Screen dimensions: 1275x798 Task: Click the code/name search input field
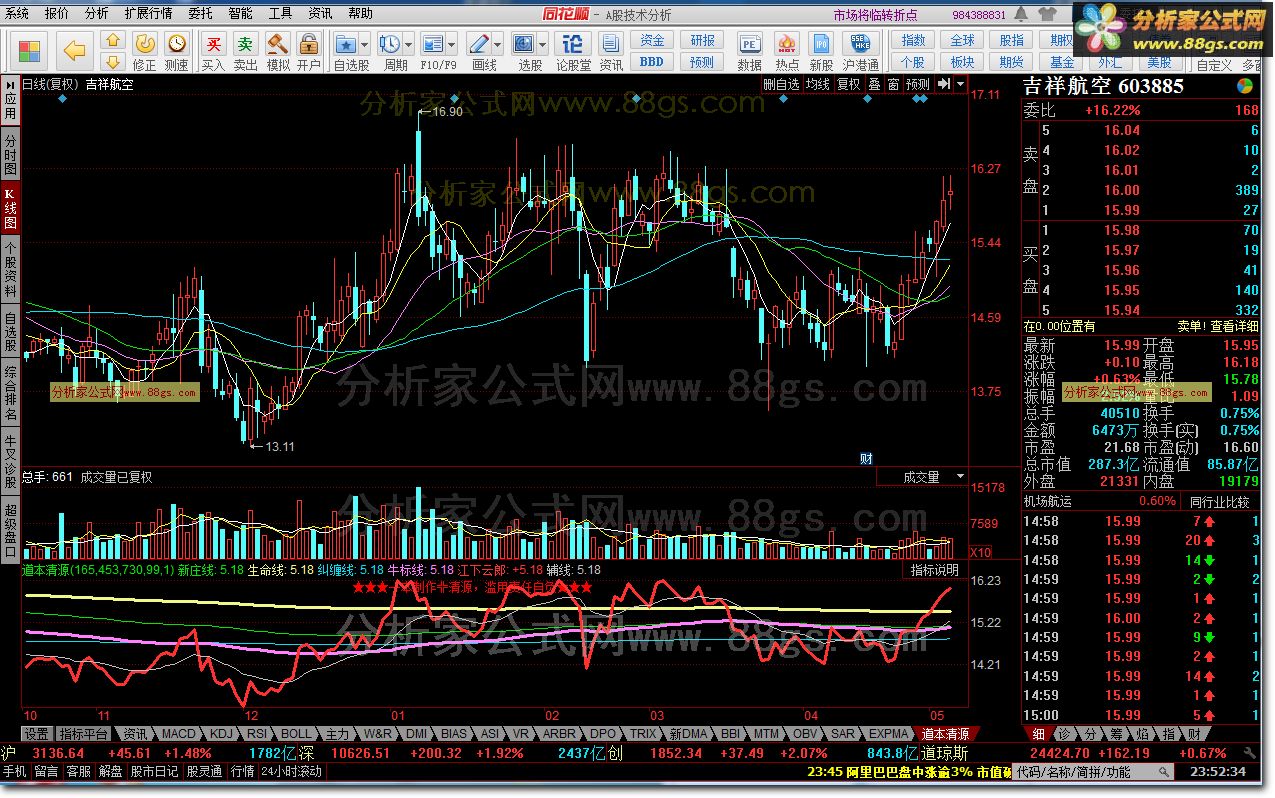point(1092,772)
